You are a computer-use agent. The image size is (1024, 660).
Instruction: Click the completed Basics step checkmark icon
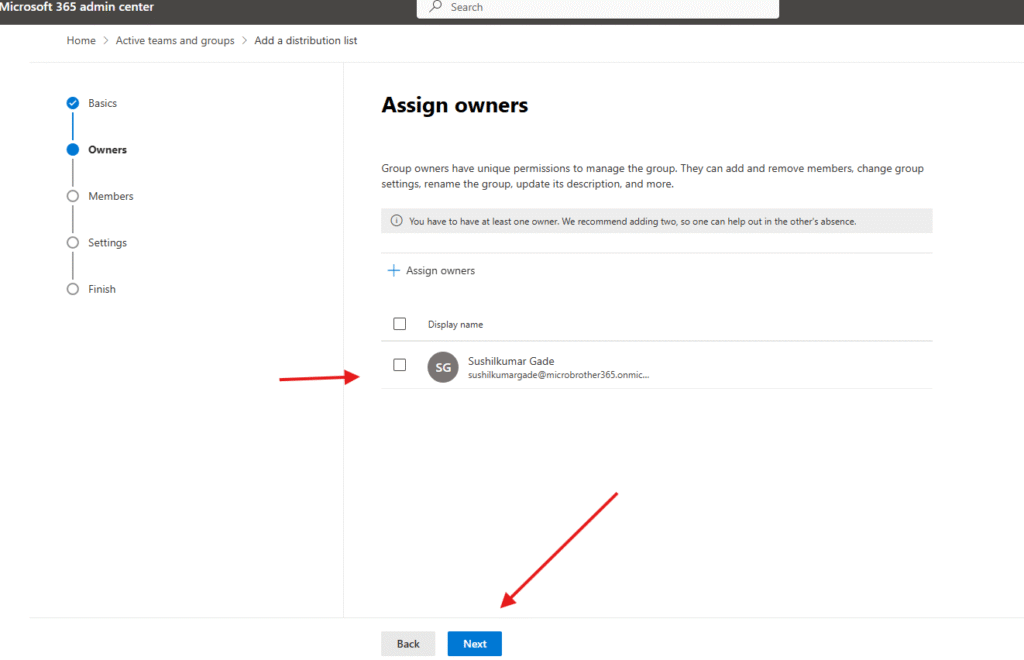point(72,103)
